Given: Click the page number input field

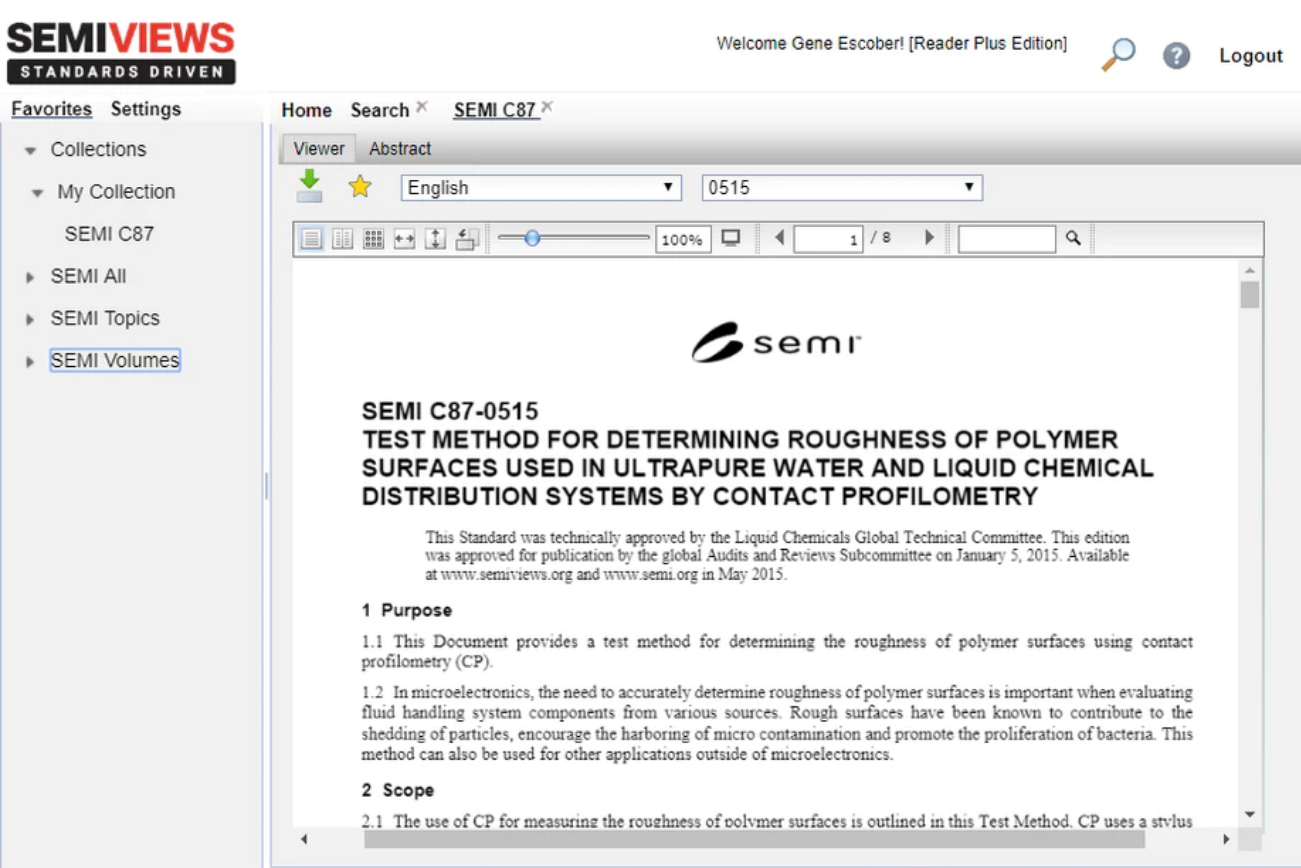Looking at the screenshot, I should point(828,239).
